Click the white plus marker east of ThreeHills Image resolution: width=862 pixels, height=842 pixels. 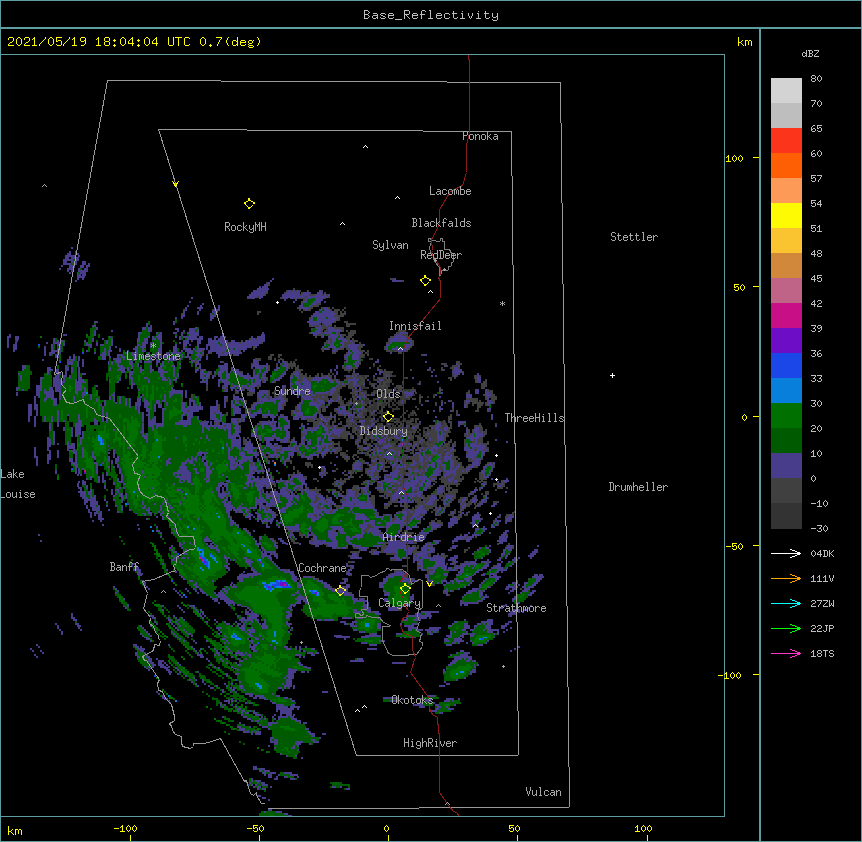(x=612, y=375)
